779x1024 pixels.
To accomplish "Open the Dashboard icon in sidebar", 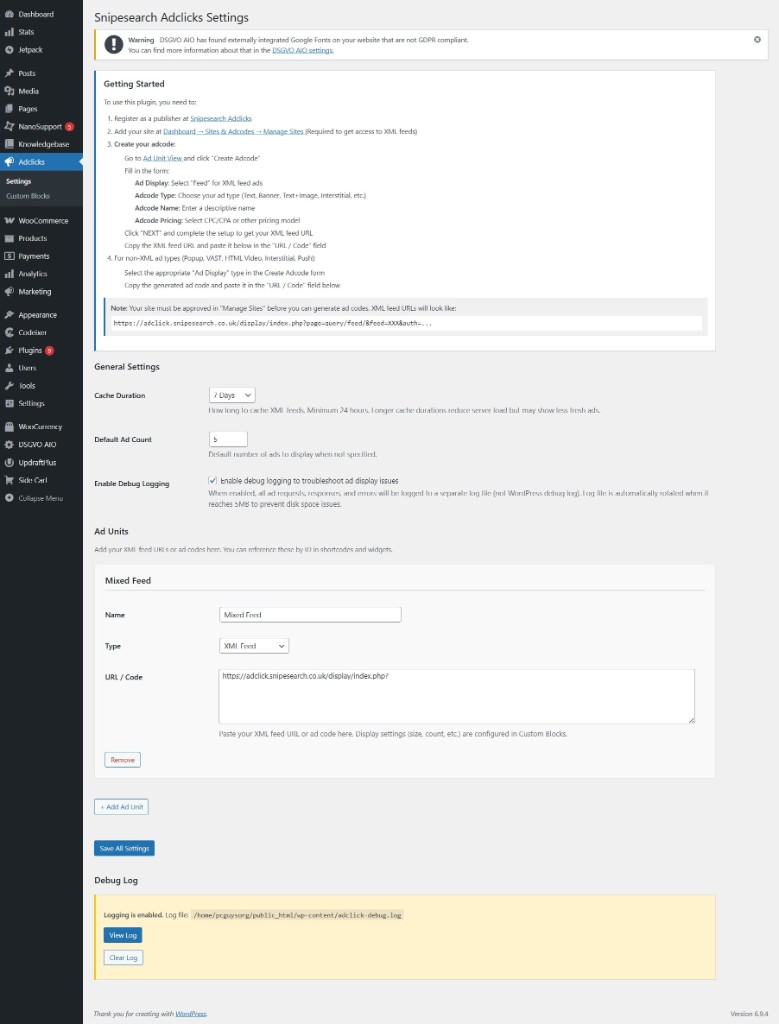I will 9,14.
